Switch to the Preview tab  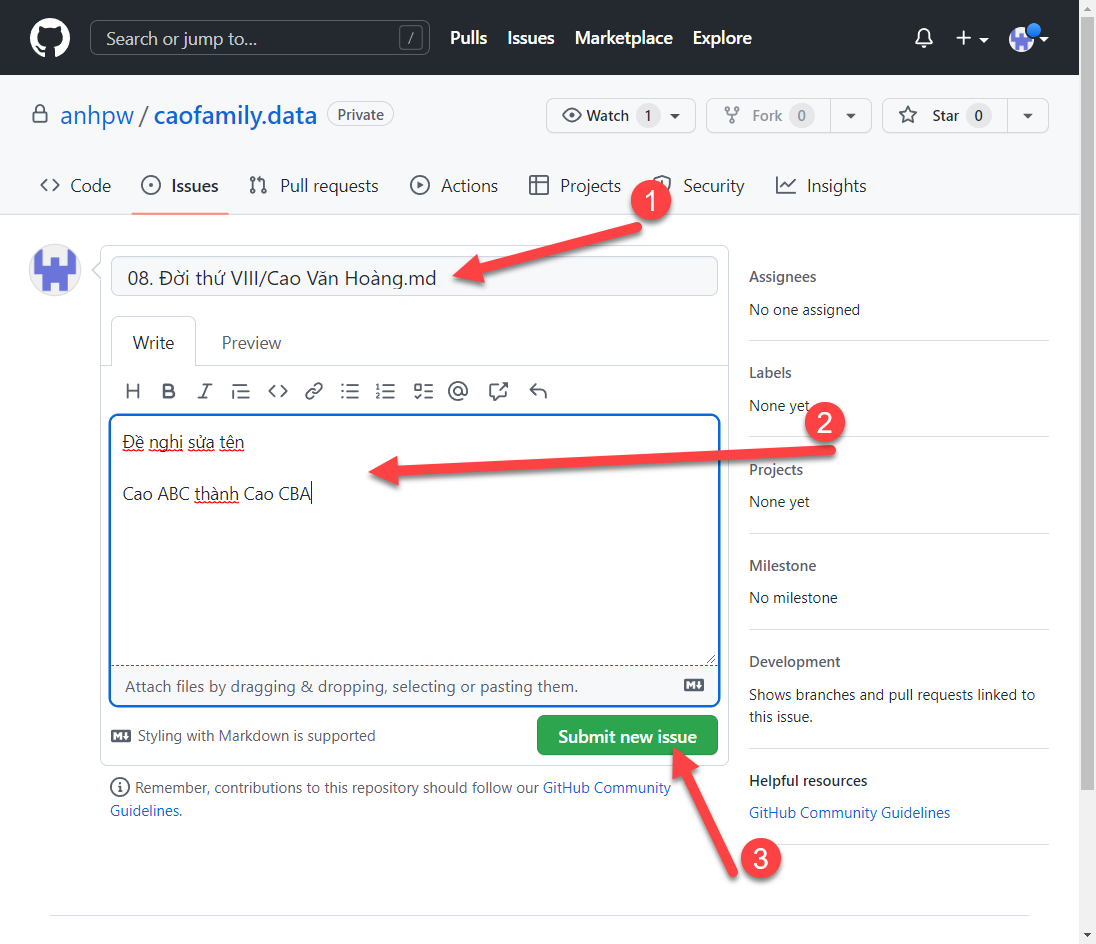pos(251,342)
